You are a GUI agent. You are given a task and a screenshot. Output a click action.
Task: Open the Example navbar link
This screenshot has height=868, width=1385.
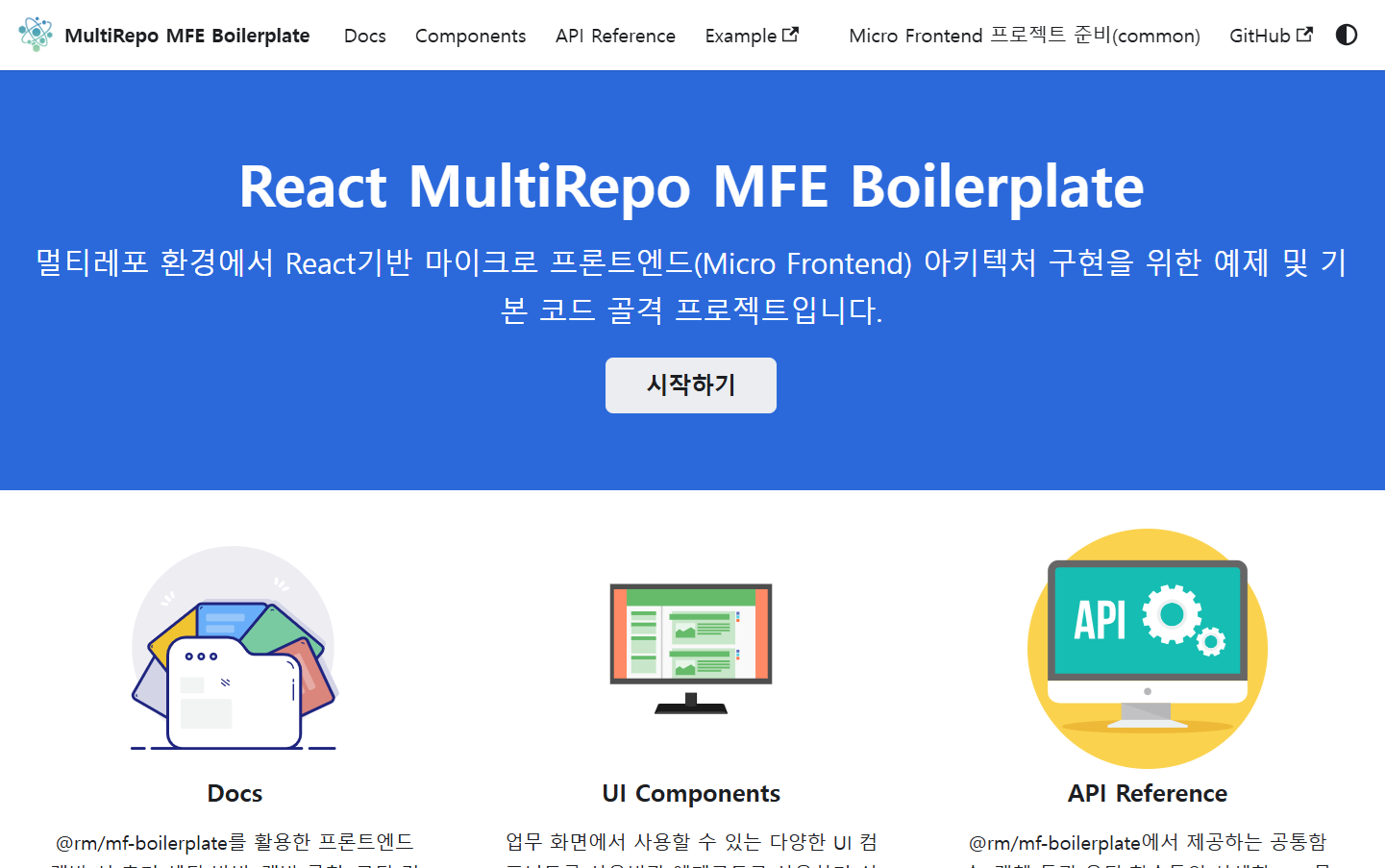(740, 36)
